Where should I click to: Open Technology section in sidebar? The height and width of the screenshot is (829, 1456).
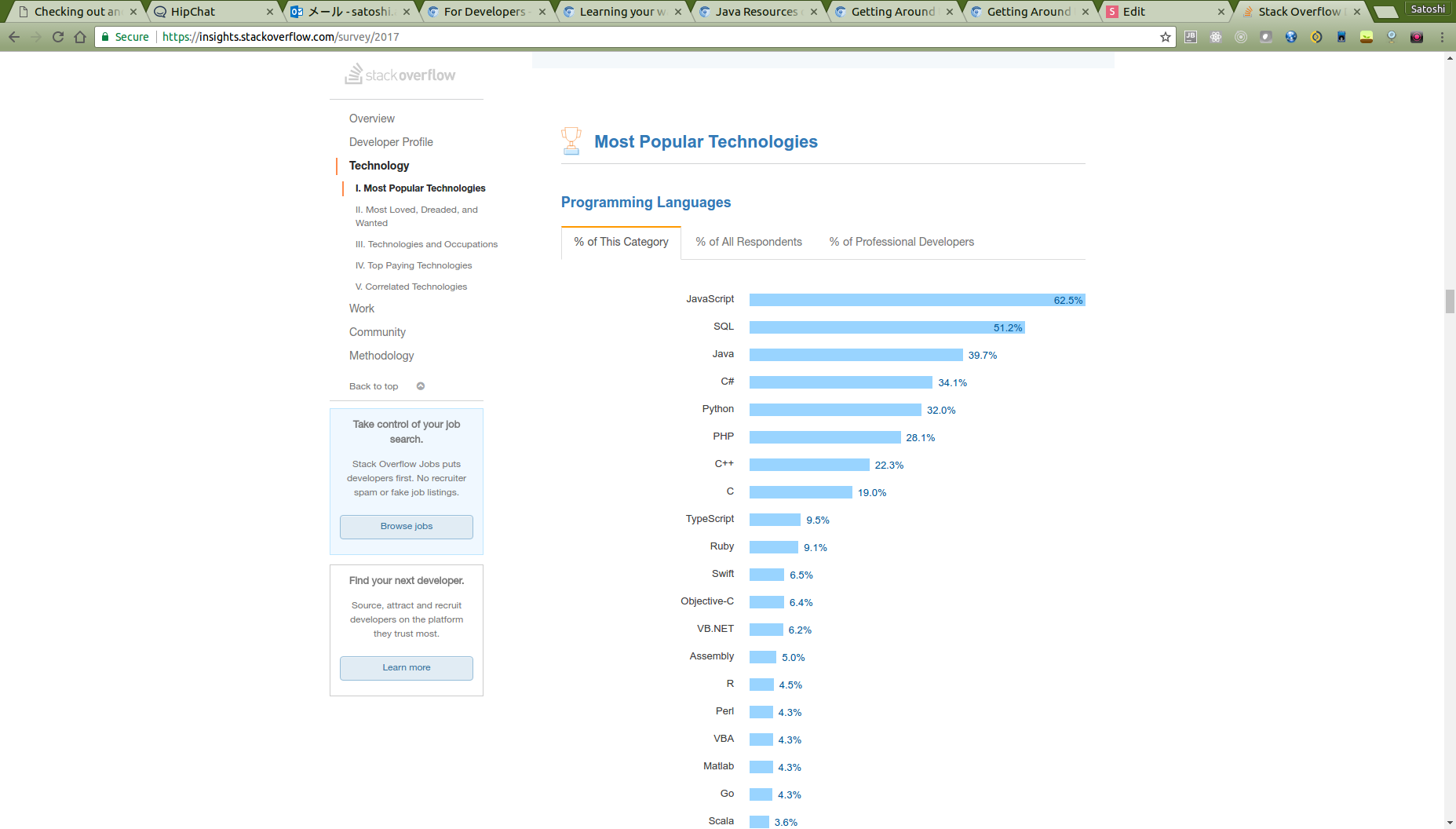pos(379,166)
